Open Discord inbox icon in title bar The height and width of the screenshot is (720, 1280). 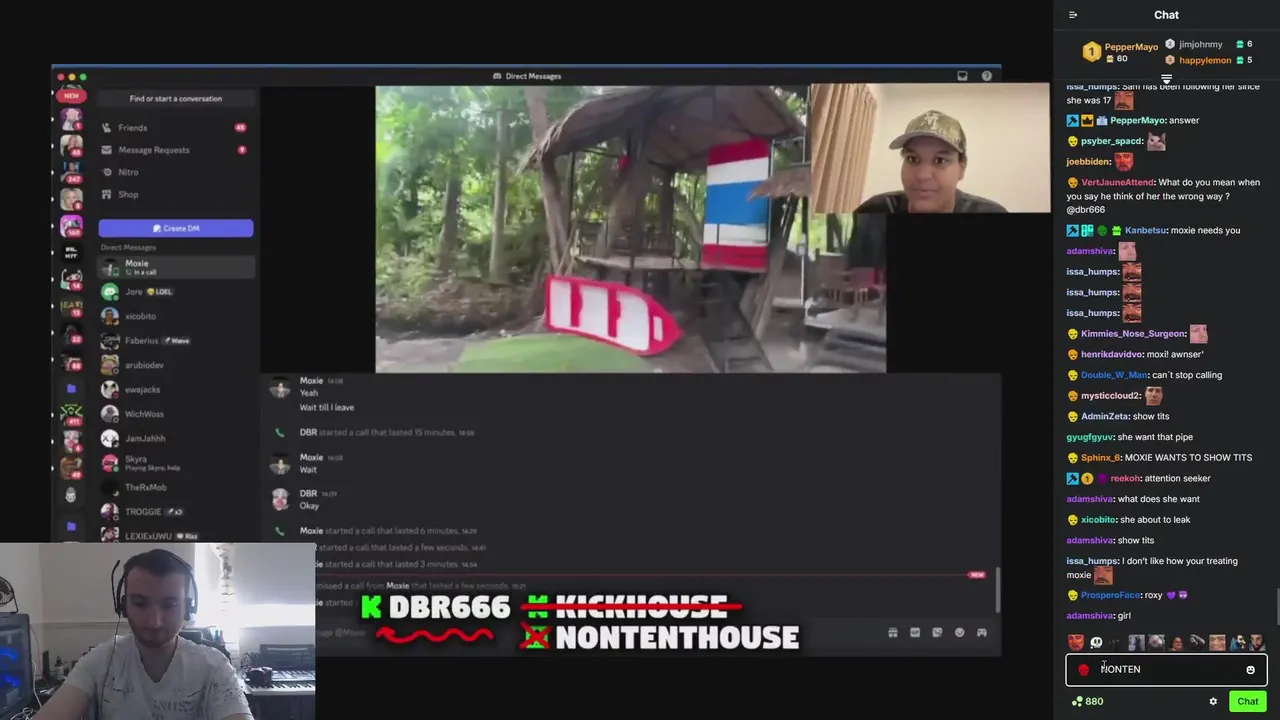[962, 76]
